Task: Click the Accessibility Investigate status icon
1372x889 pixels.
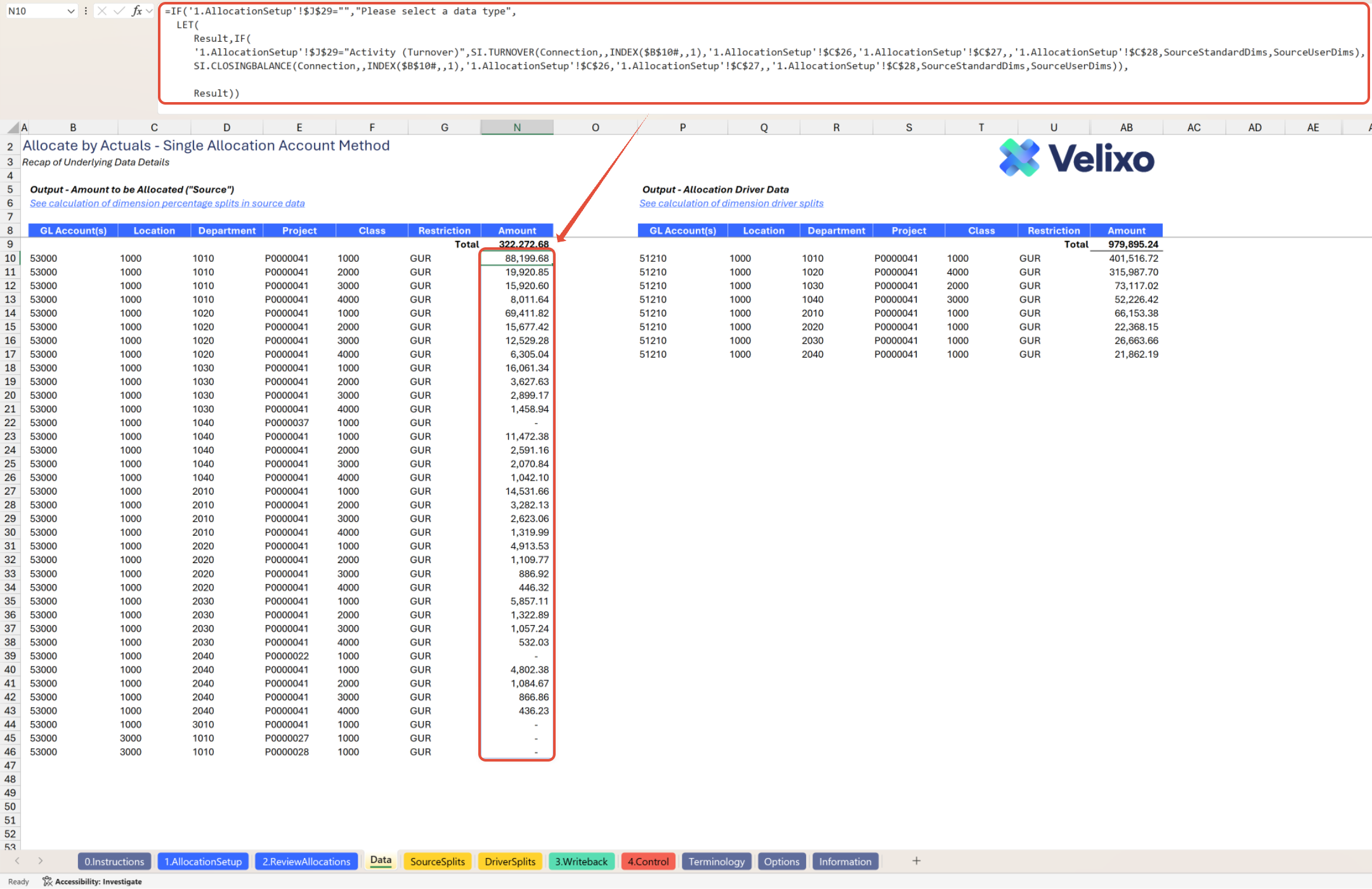Action: (48, 881)
